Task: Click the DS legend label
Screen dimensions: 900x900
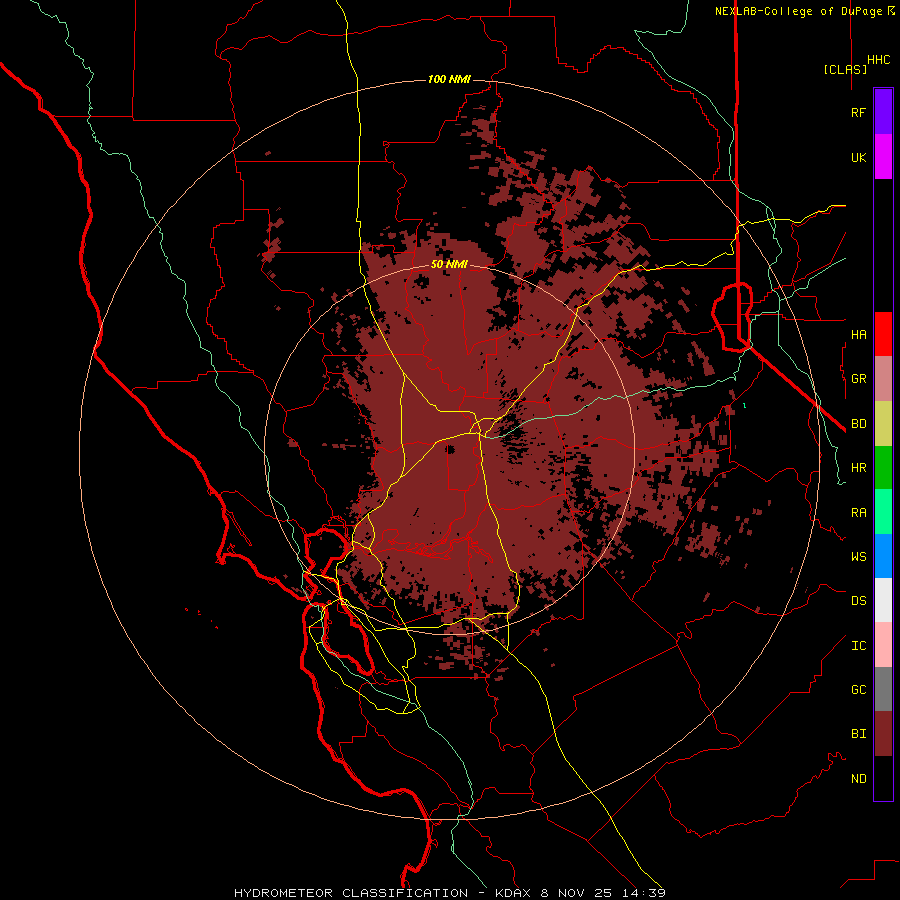Action: pyautogui.click(x=858, y=601)
